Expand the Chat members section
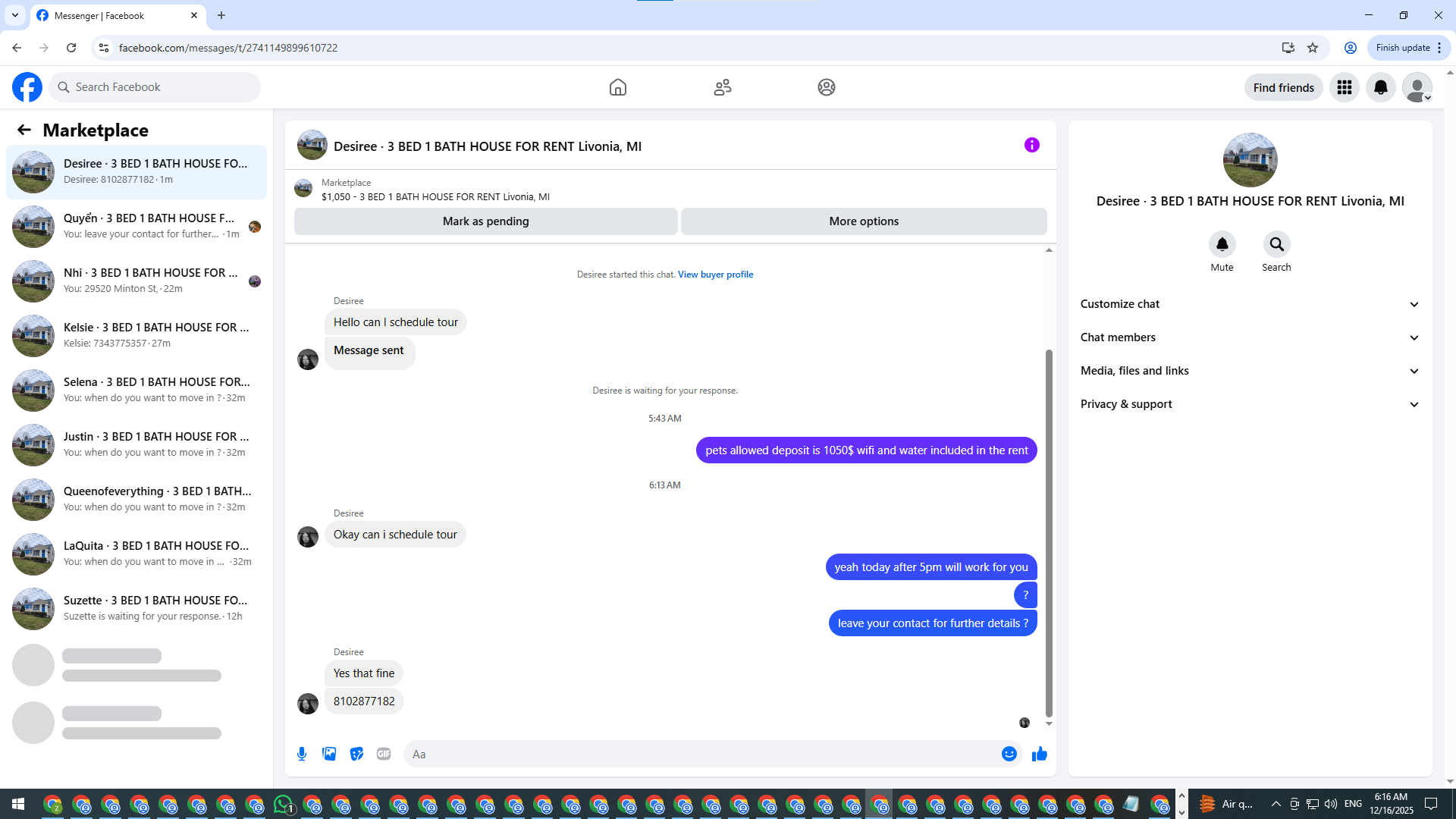 click(x=1250, y=337)
